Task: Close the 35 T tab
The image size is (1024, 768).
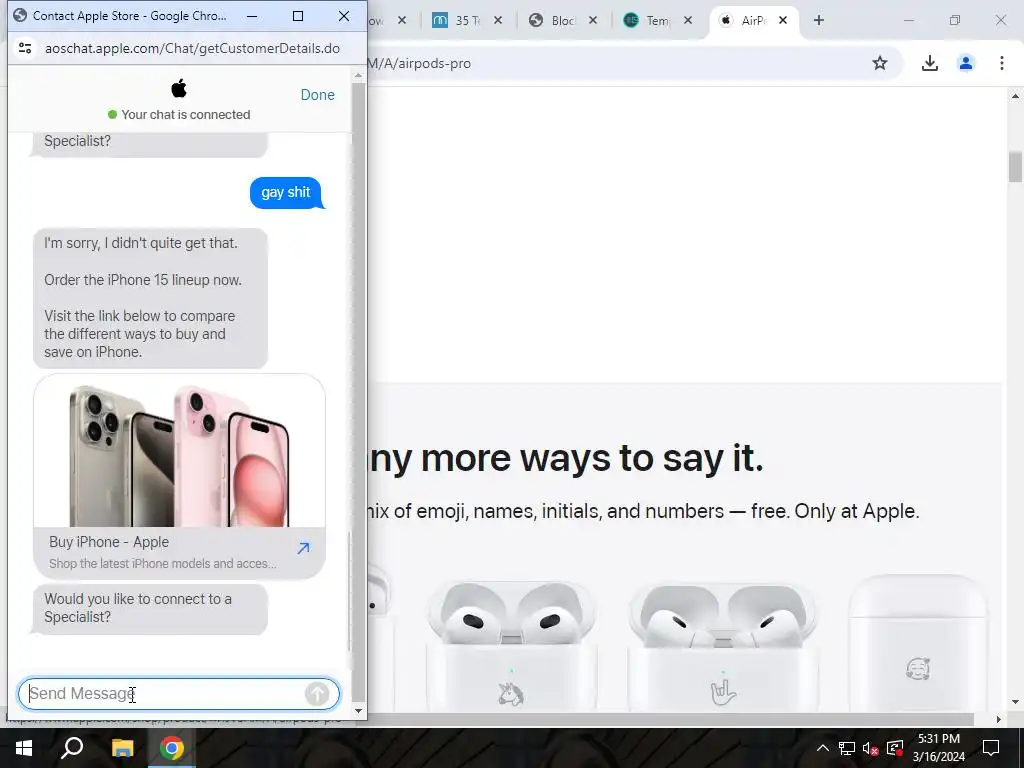Action: pos(498,20)
